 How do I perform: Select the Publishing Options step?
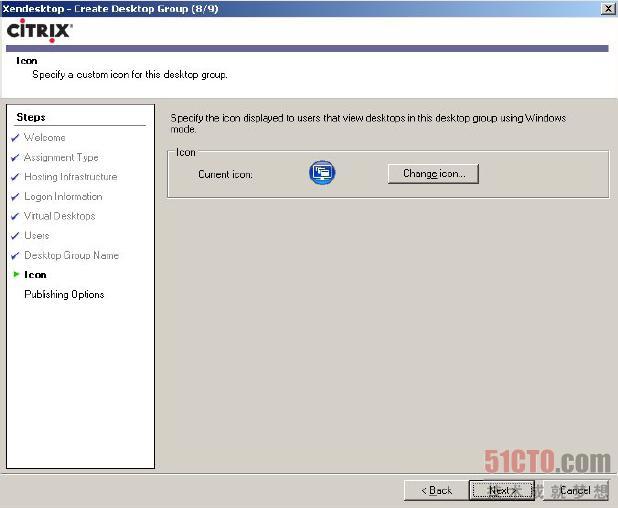pos(64,294)
